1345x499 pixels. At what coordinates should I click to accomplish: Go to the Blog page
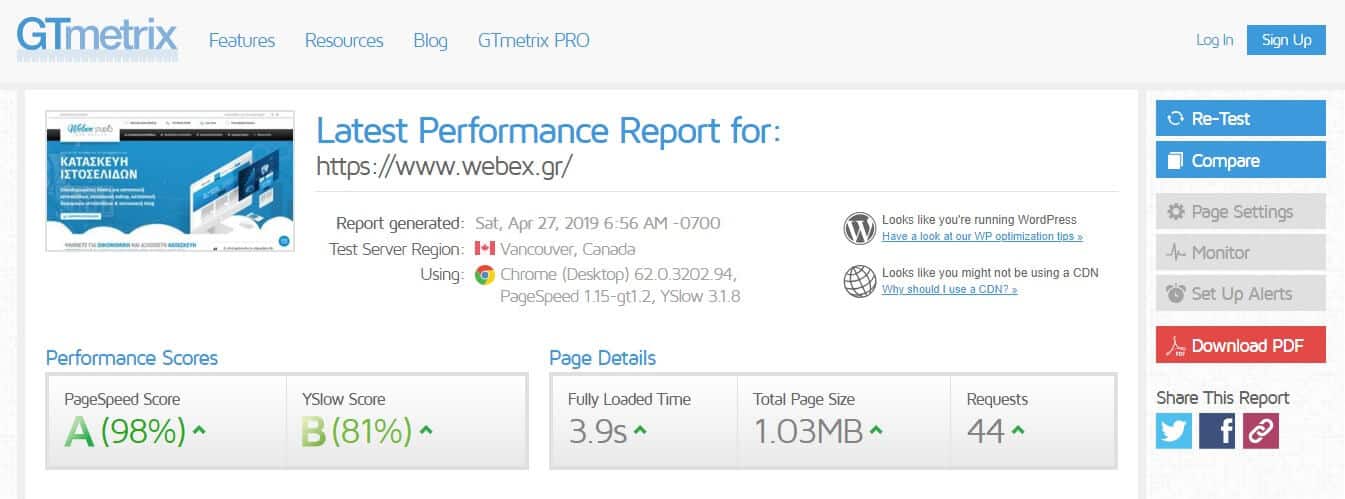click(430, 41)
